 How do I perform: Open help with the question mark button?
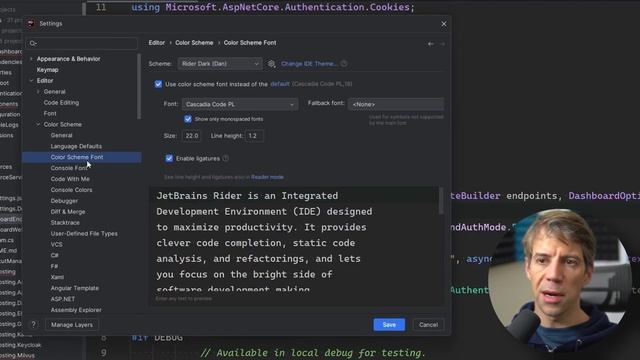[x=33, y=324]
